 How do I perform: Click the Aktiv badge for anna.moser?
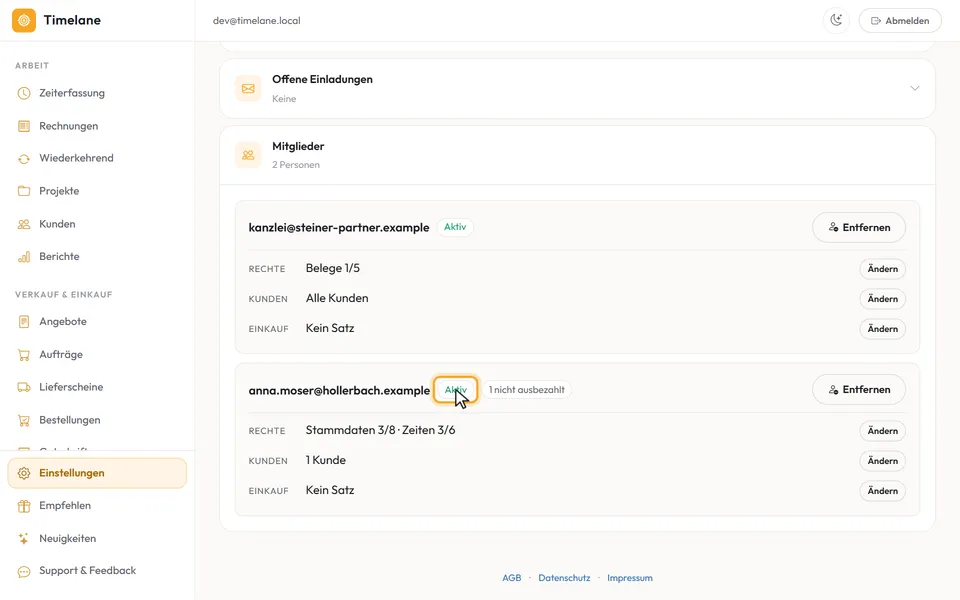456,390
